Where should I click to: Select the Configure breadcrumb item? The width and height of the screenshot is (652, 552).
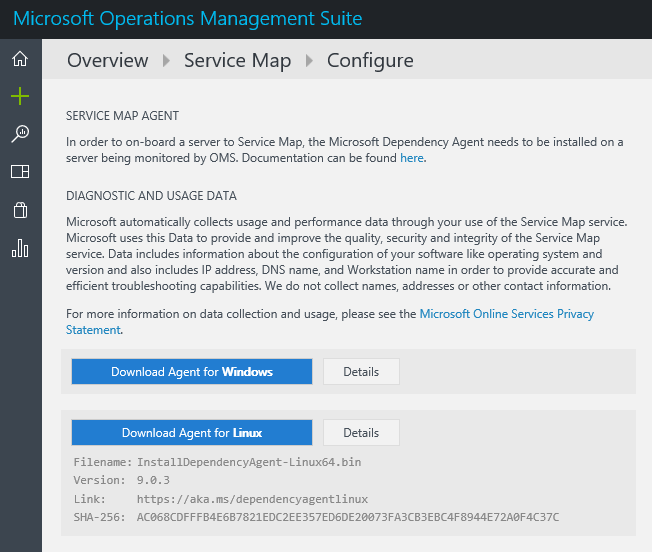[370, 61]
